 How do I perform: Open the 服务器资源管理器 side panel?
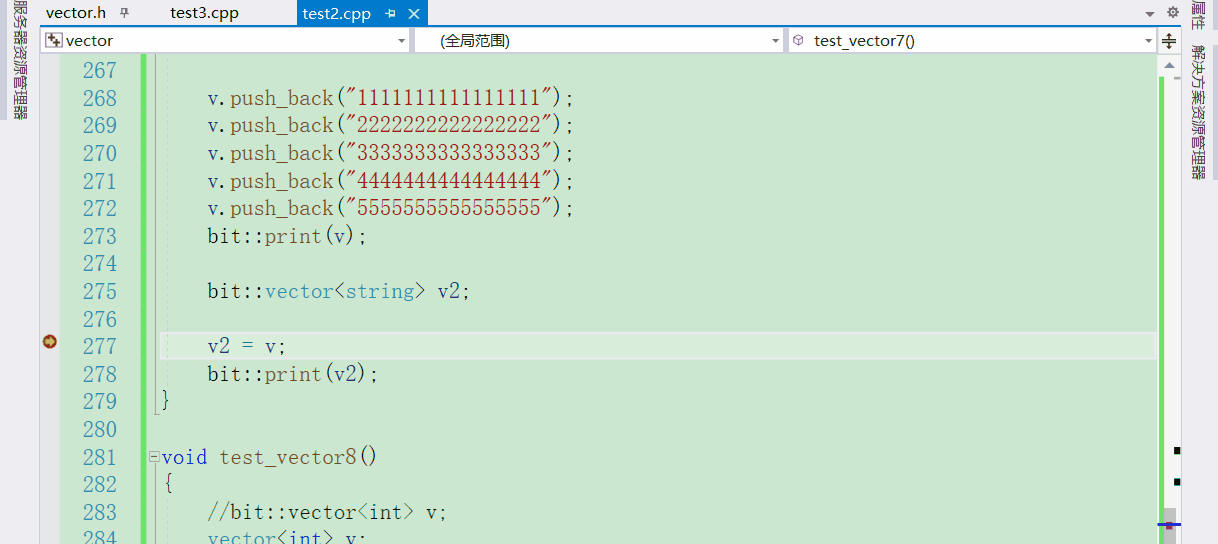[x=19, y=60]
